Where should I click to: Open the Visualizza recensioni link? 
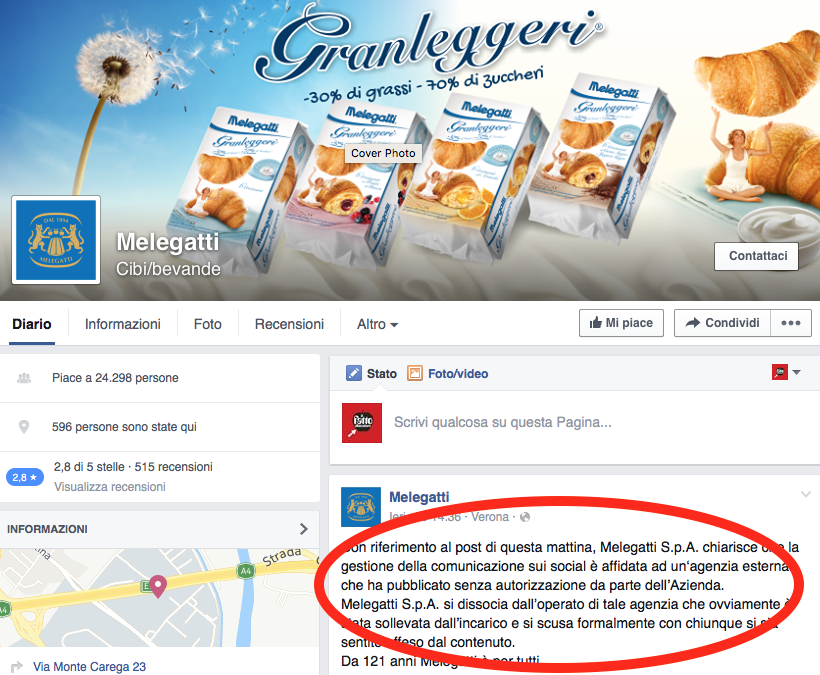click(110, 487)
